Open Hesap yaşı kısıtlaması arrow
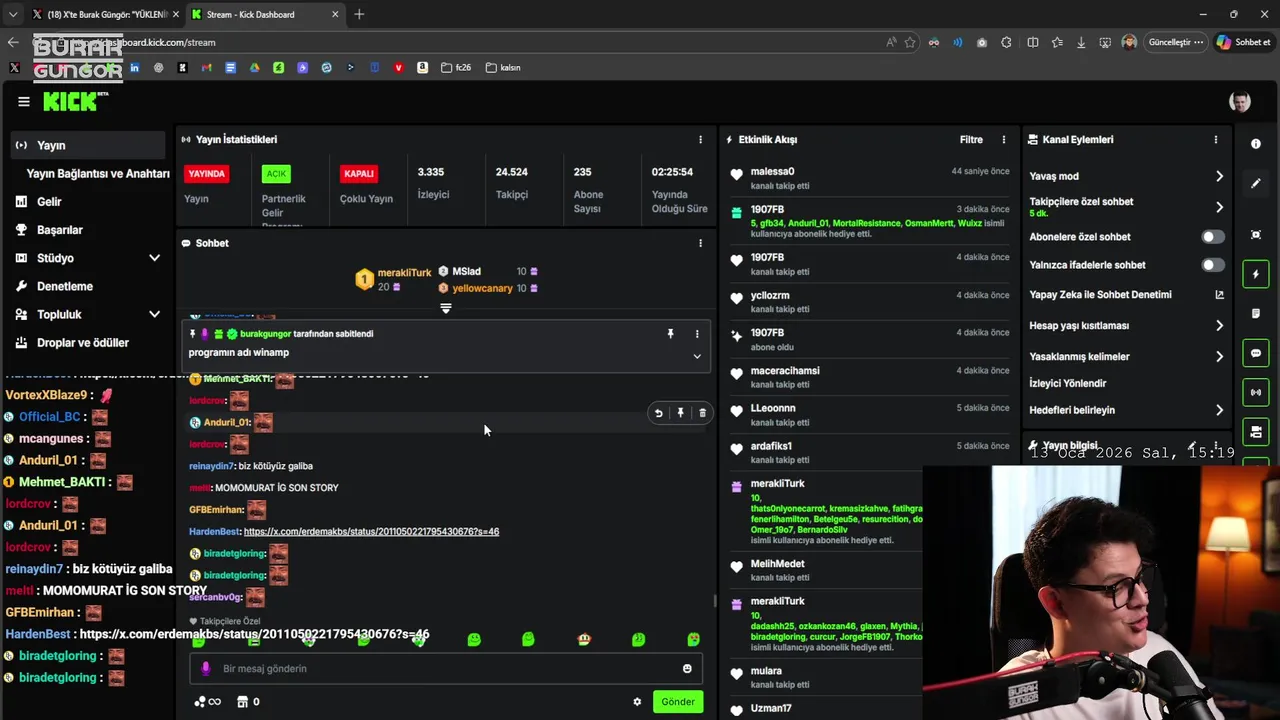This screenshot has height=720, width=1280. pyautogui.click(x=1219, y=325)
